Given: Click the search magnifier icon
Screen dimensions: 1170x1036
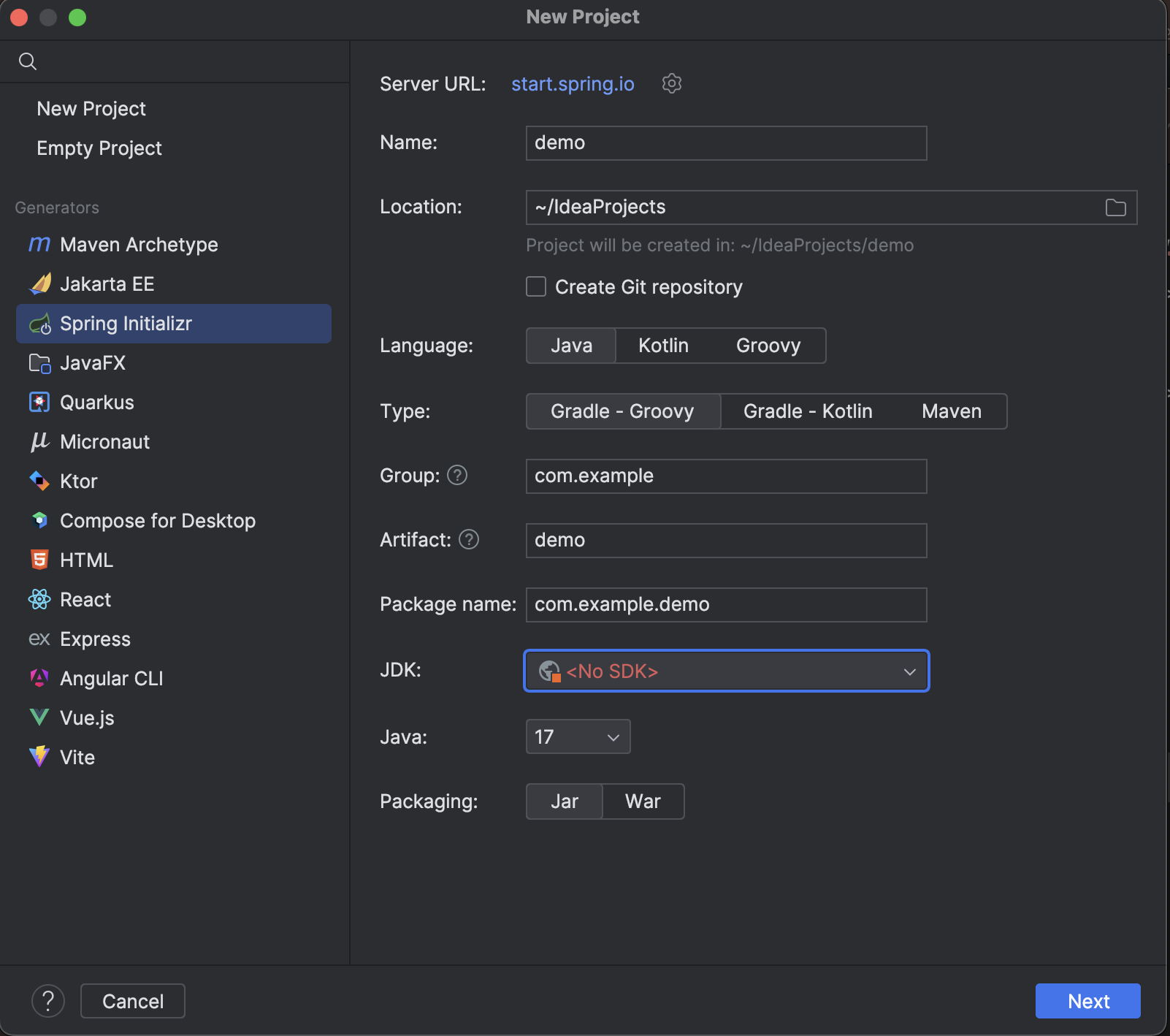Looking at the screenshot, I should pyautogui.click(x=28, y=61).
